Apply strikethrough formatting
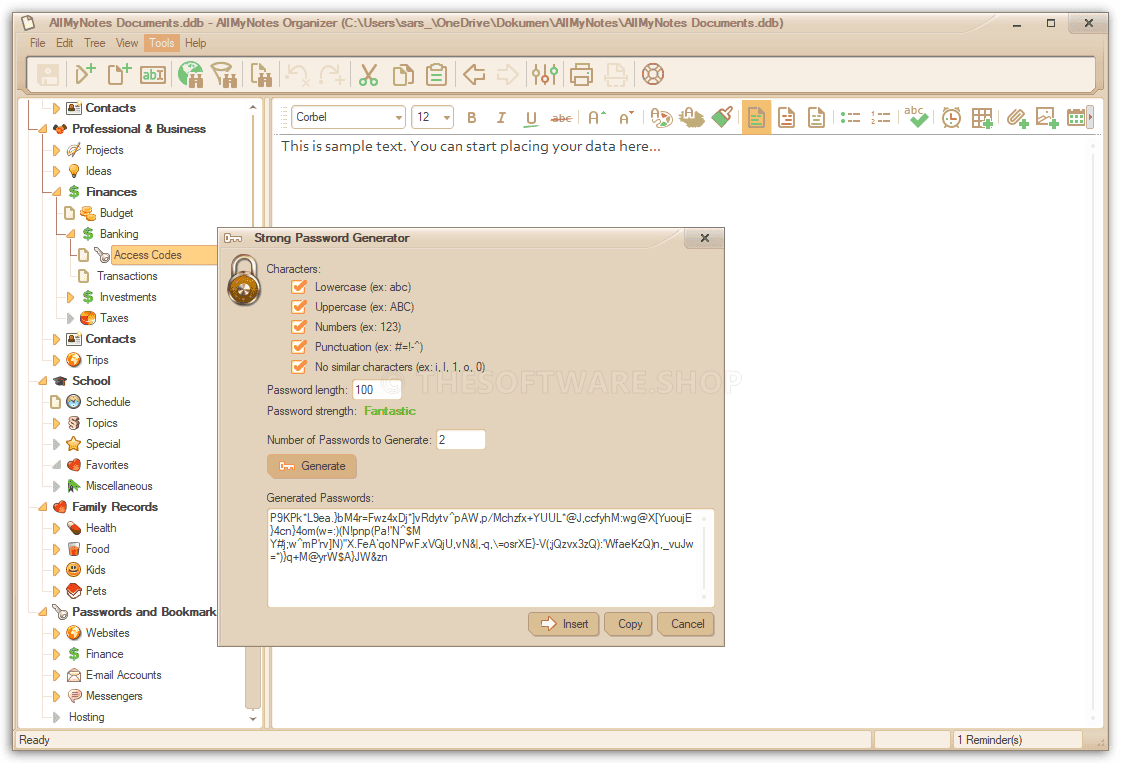This screenshot has height=763, width=1121. [561, 118]
